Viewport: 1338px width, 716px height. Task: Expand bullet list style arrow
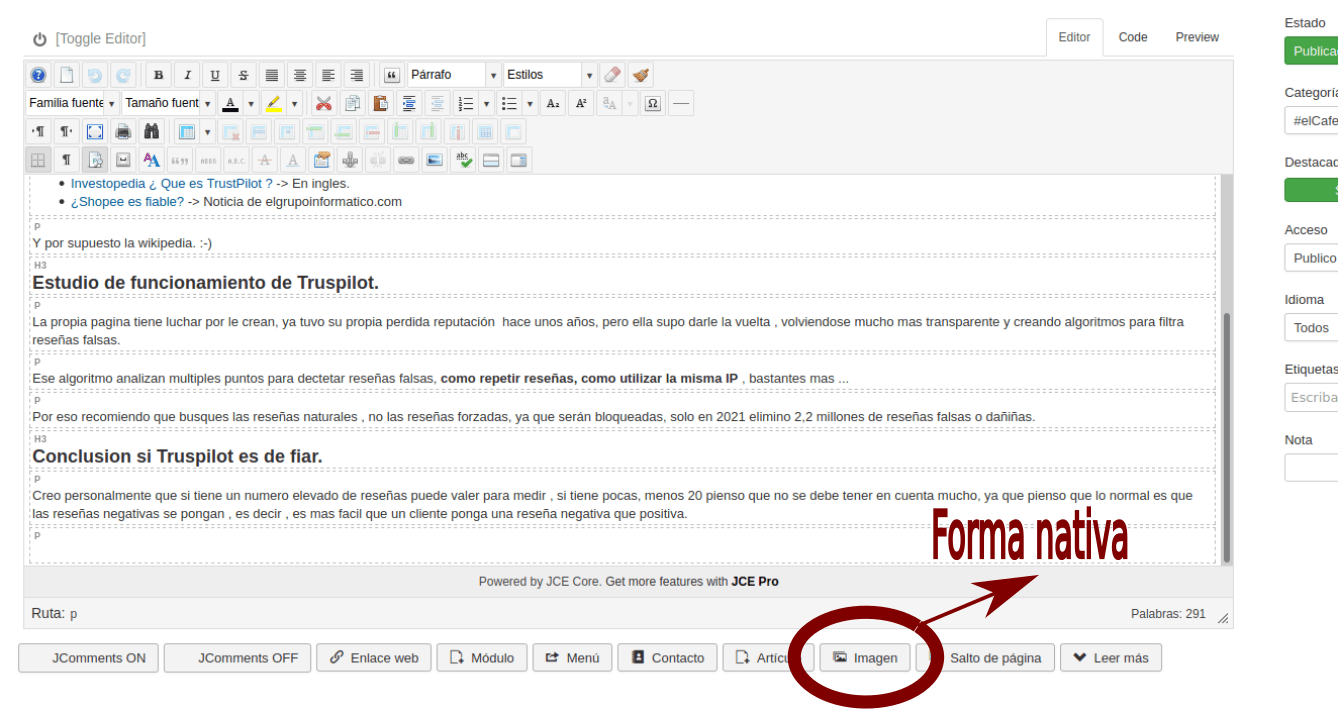point(530,103)
